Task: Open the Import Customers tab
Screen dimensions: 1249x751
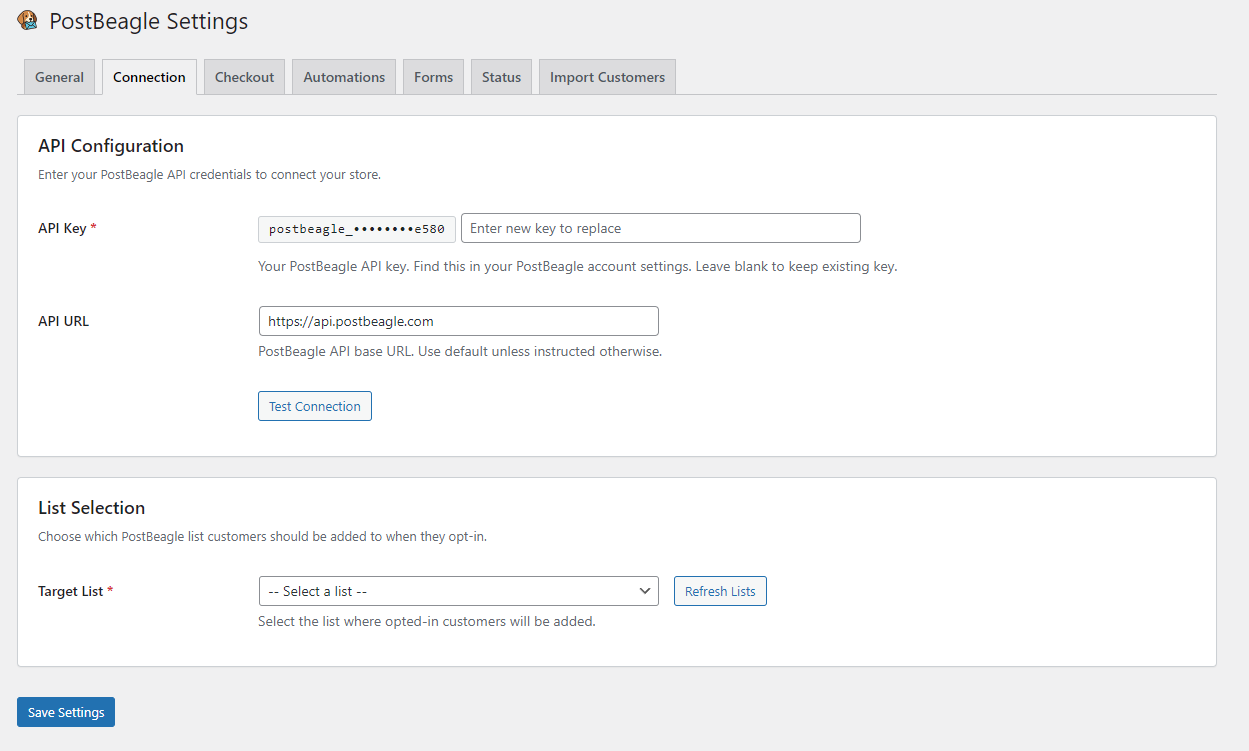Action: coord(607,77)
